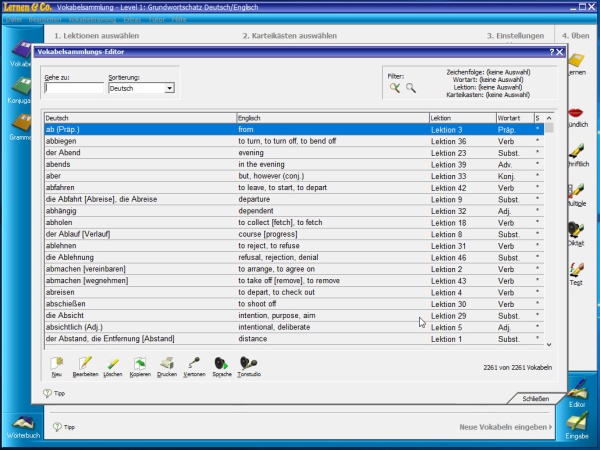Click step 1. Lektionen auswählen
The width and height of the screenshot is (600, 450).
pos(96,36)
